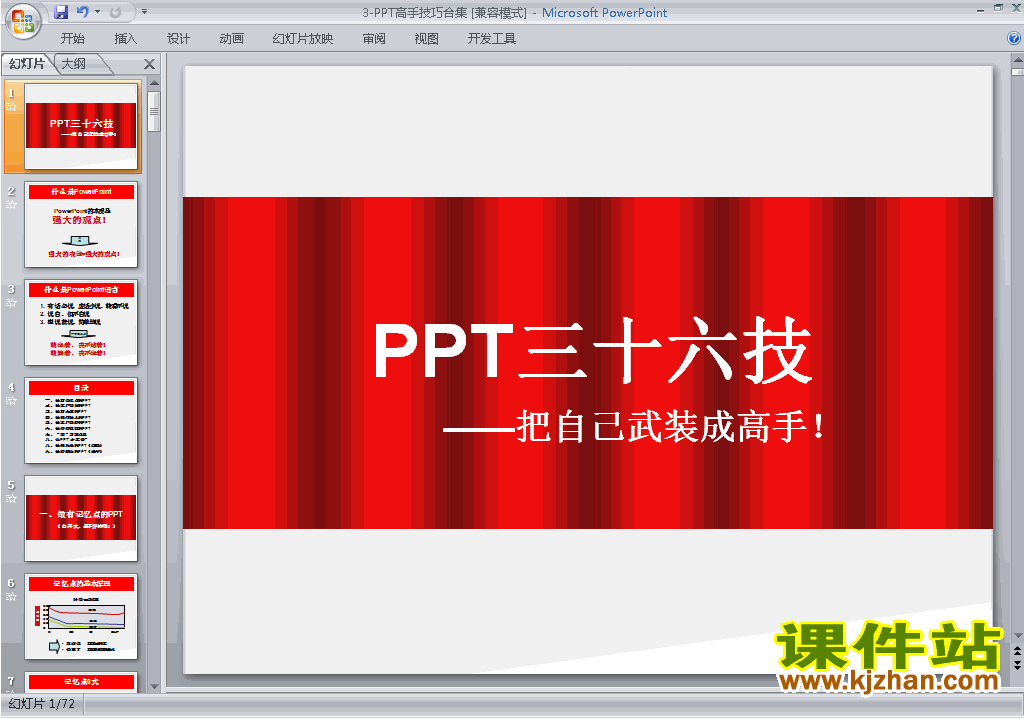Click status bar slide counter 幻灯片 1/72
The image size is (1024, 718).
point(42,704)
